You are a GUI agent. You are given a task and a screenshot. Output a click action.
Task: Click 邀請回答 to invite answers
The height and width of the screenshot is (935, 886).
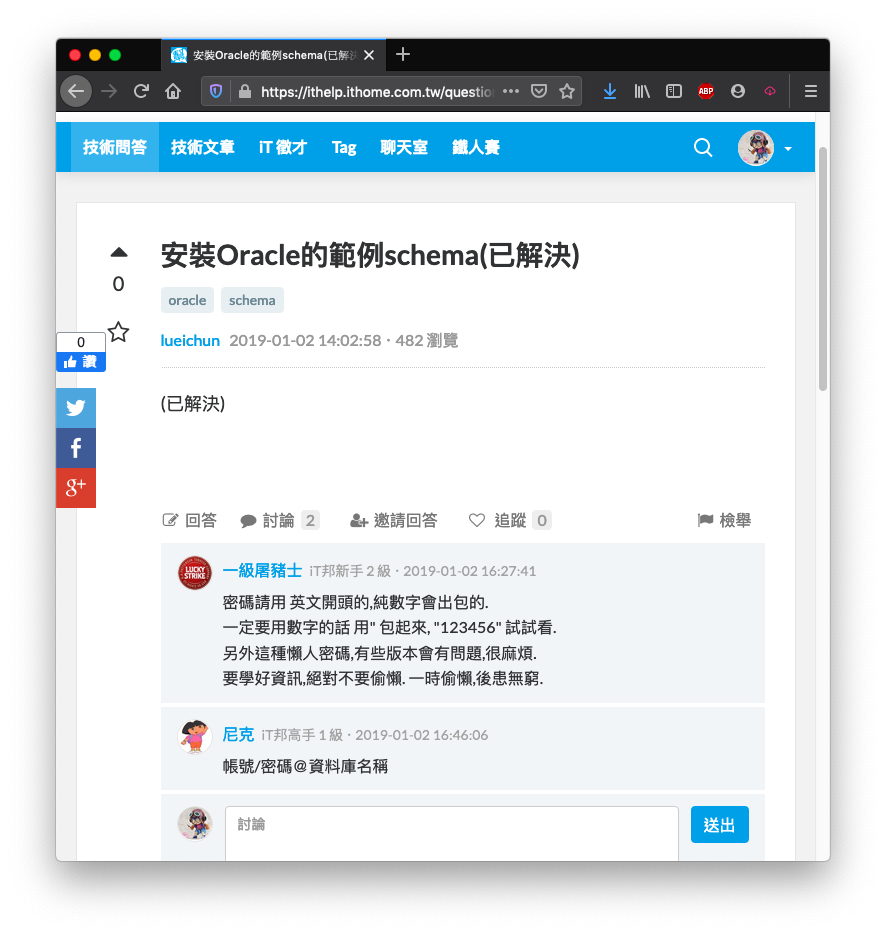tap(394, 521)
